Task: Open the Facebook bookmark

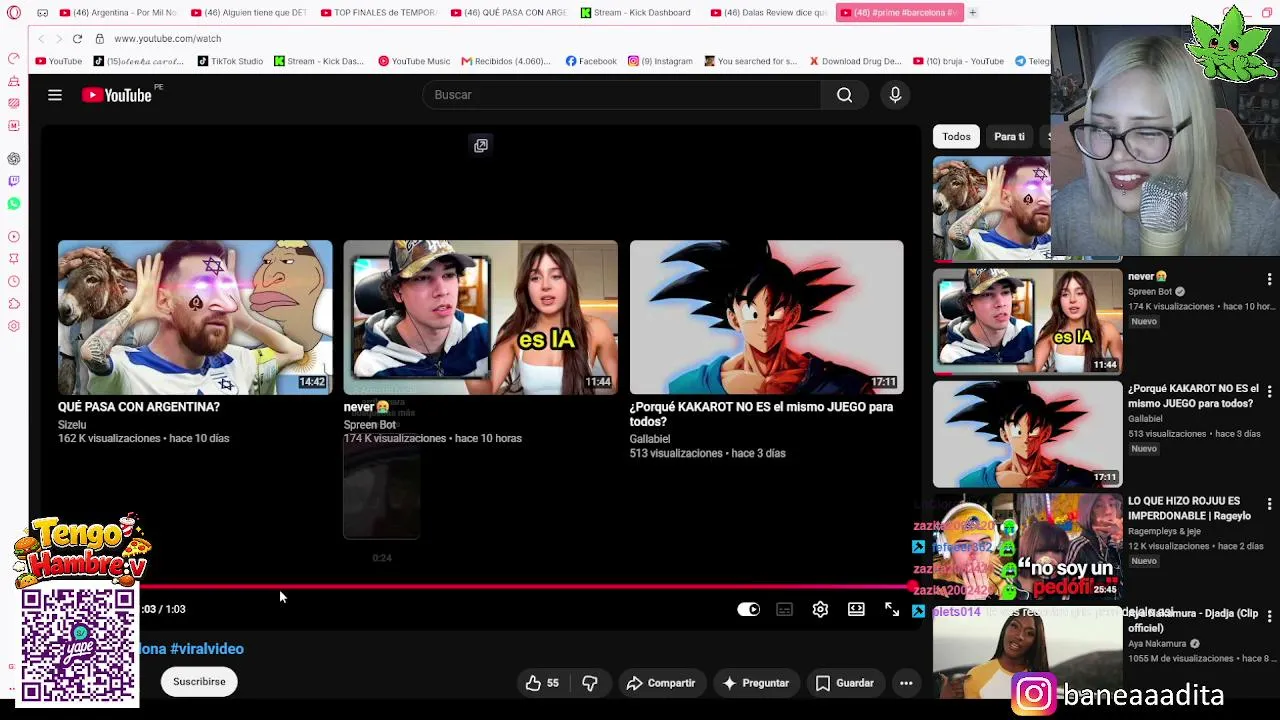Action: pos(591,61)
